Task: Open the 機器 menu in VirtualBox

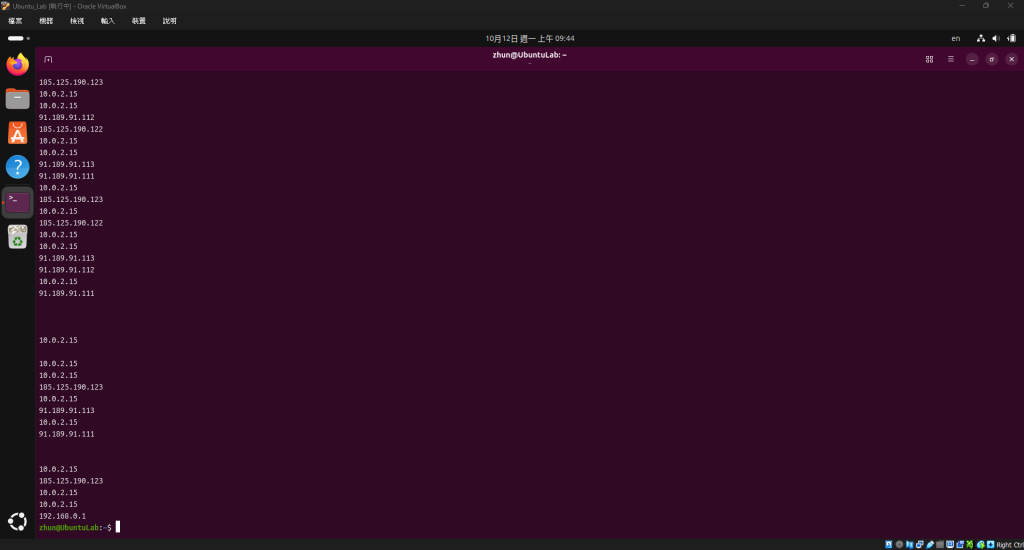Action: (x=46, y=21)
